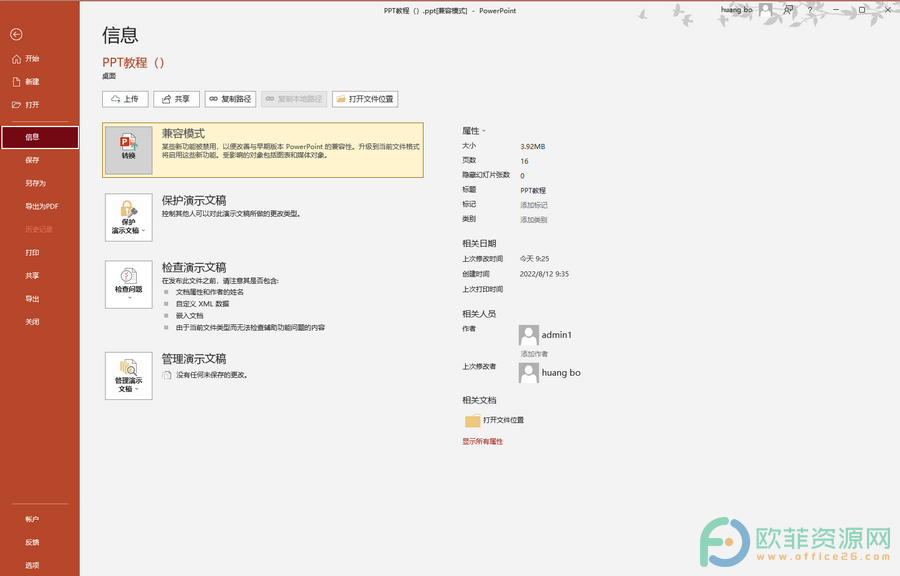Click the red PPT教程（）file name heading
This screenshot has height=576, width=900.
coord(134,63)
